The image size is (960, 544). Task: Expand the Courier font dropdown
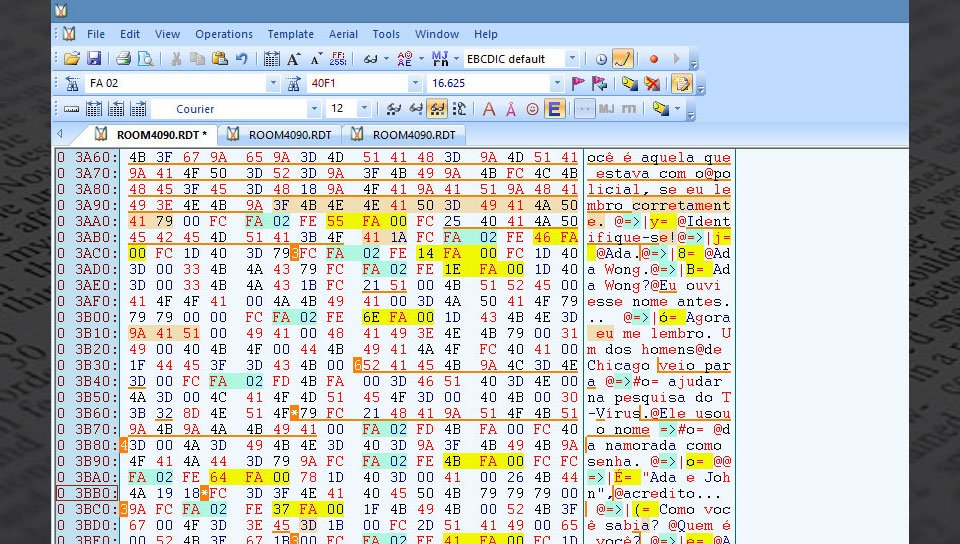(x=313, y=109)
